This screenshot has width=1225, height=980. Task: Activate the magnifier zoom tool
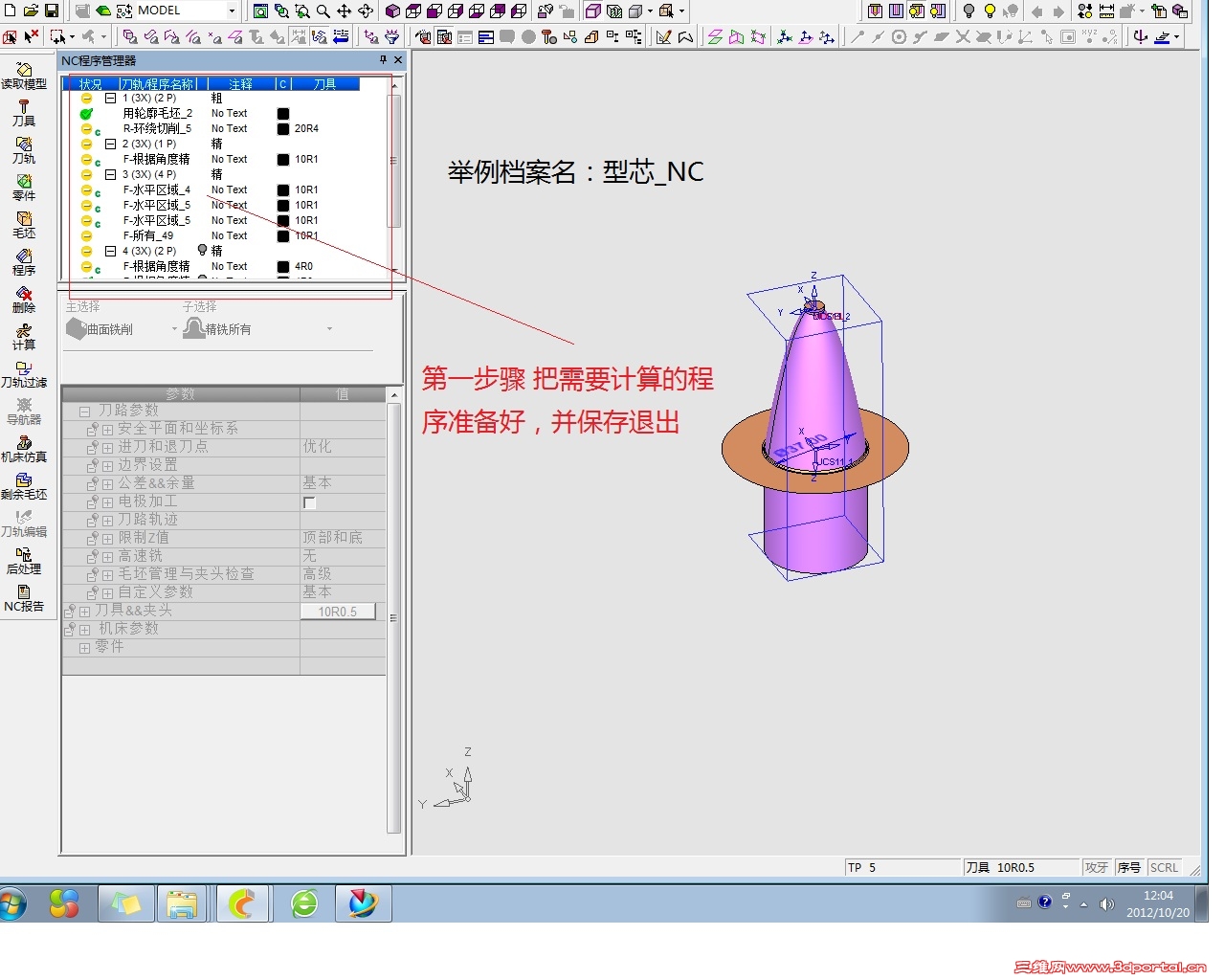tap(323, 11)
